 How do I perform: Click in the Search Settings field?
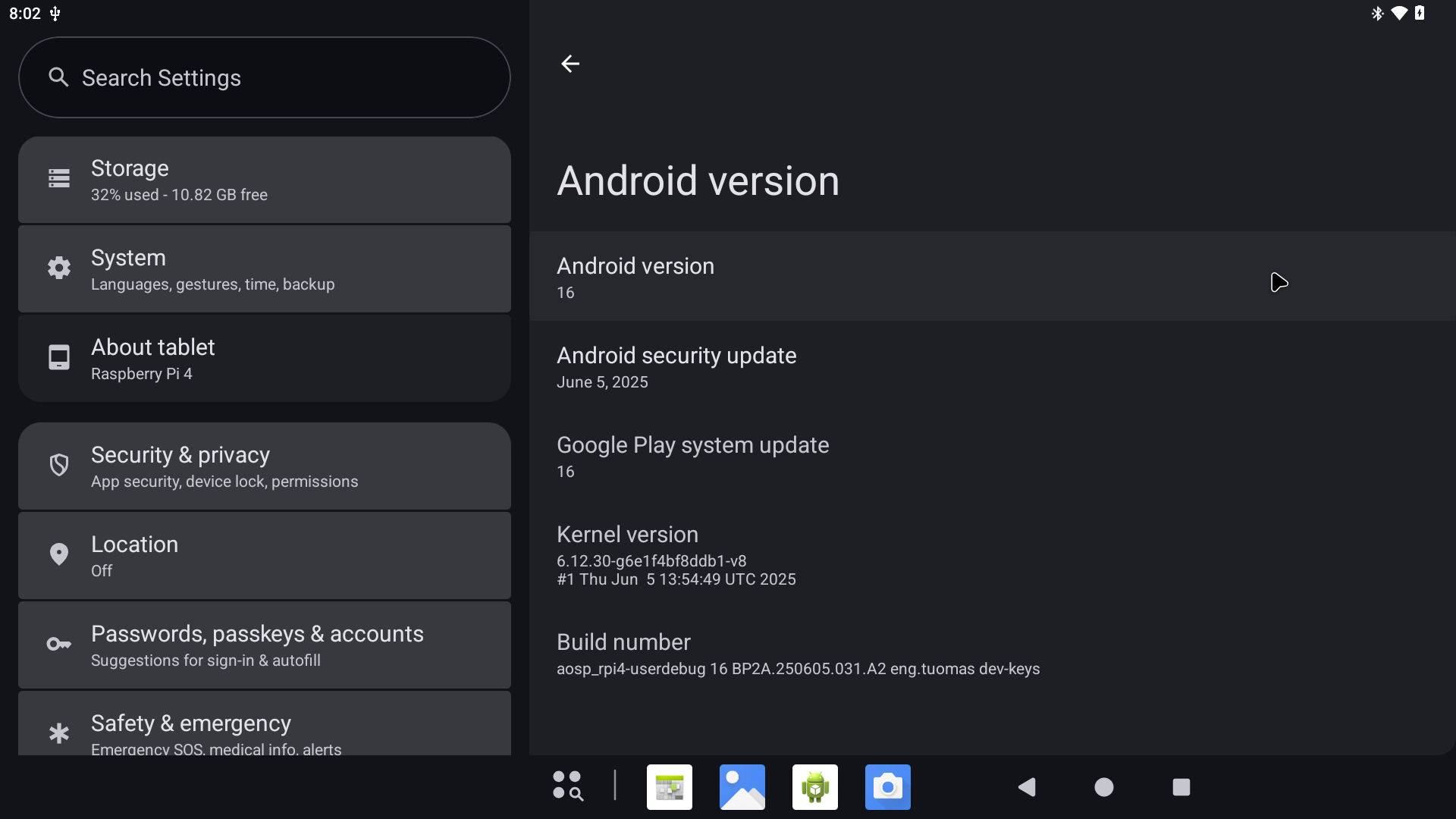264,77
